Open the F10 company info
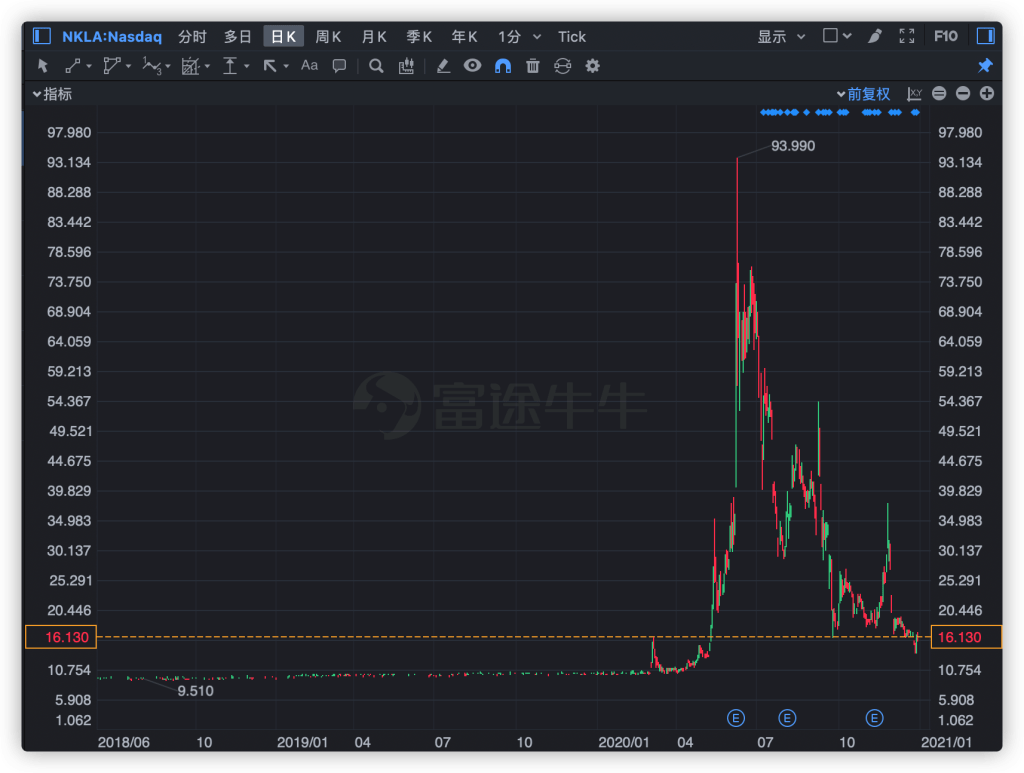This screenshot has width=1024, height=773. (x=945, y=36)
